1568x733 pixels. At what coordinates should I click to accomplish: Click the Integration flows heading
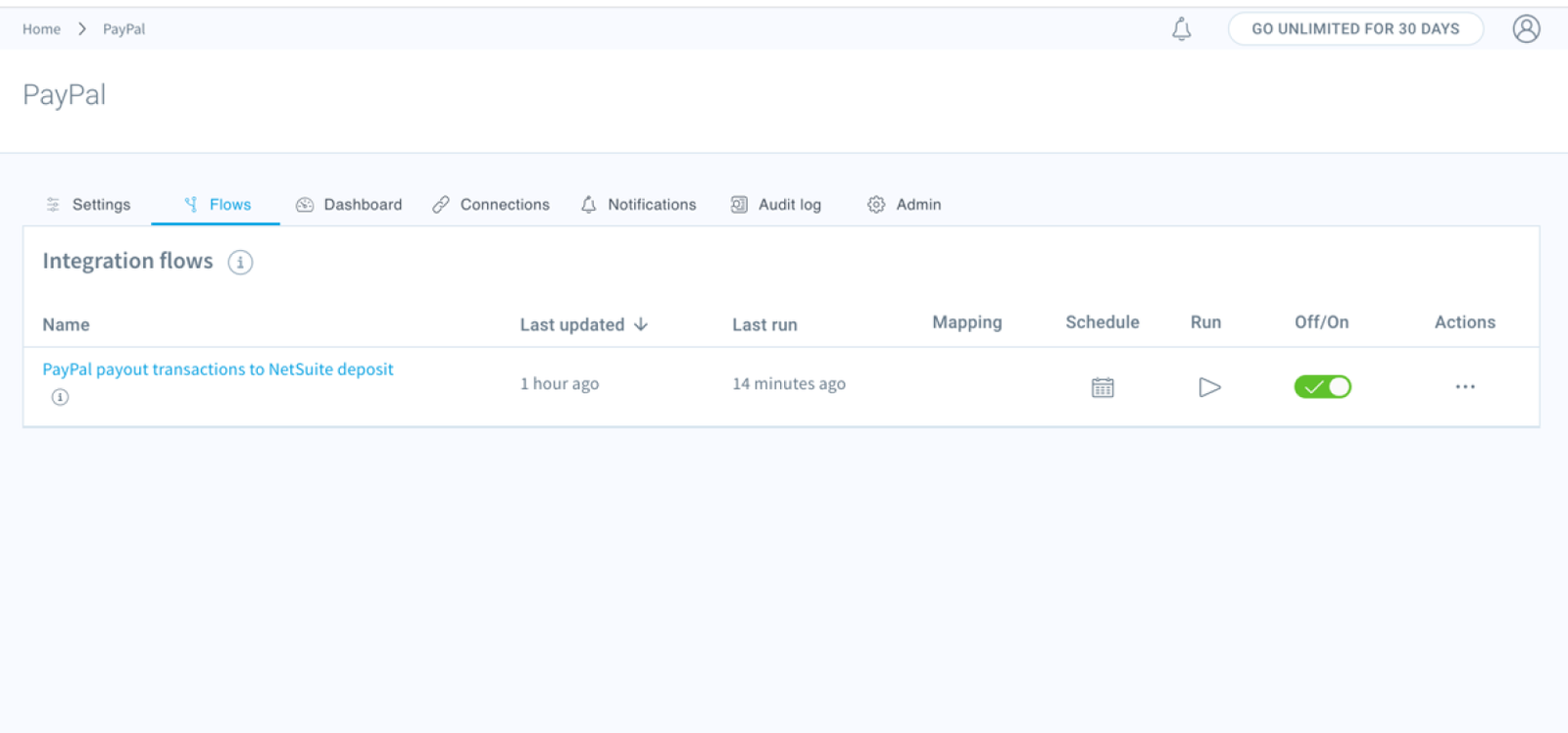[x=127, y=262]
